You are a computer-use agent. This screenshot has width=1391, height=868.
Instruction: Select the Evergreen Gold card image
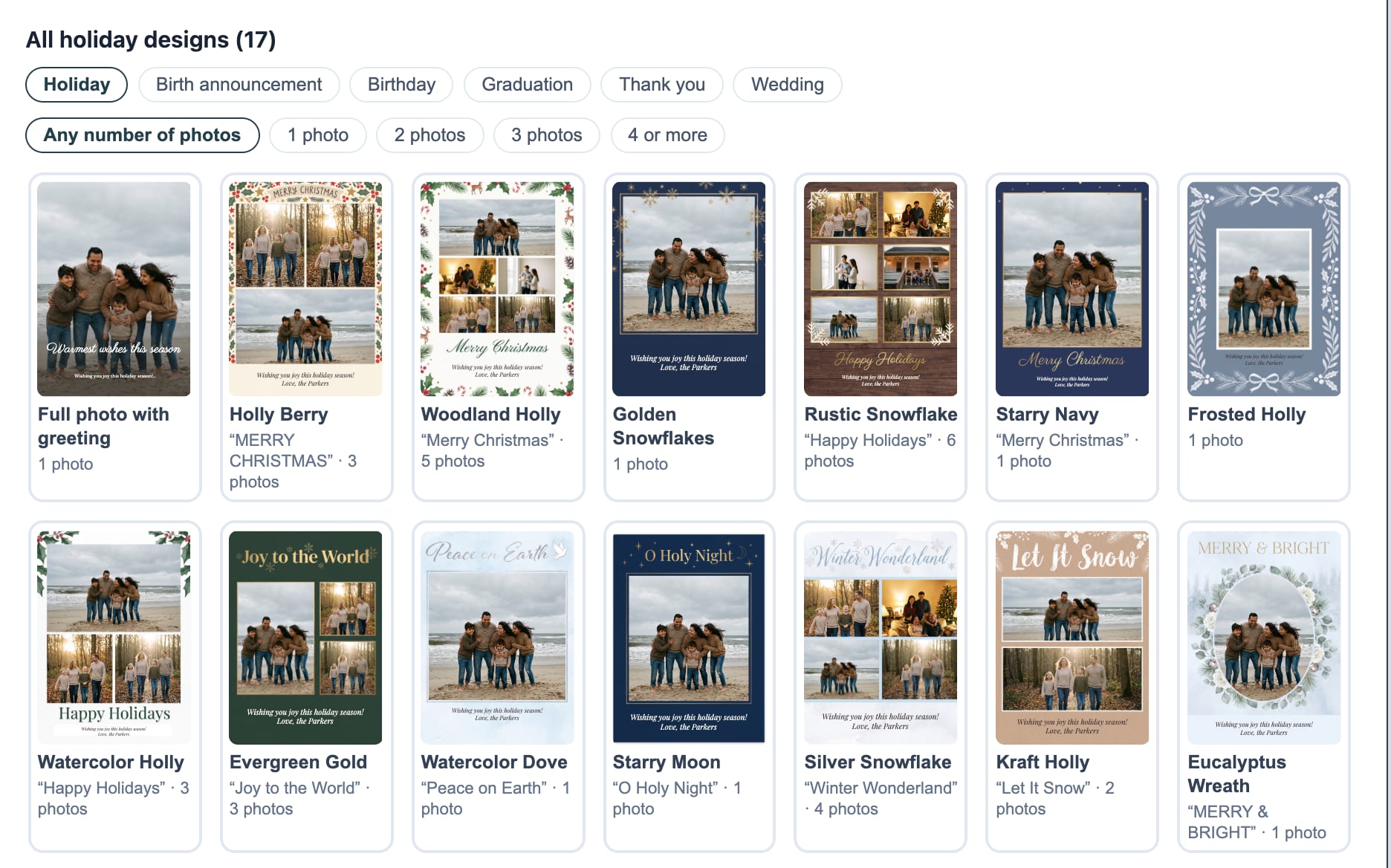click(x=305, y=638)
